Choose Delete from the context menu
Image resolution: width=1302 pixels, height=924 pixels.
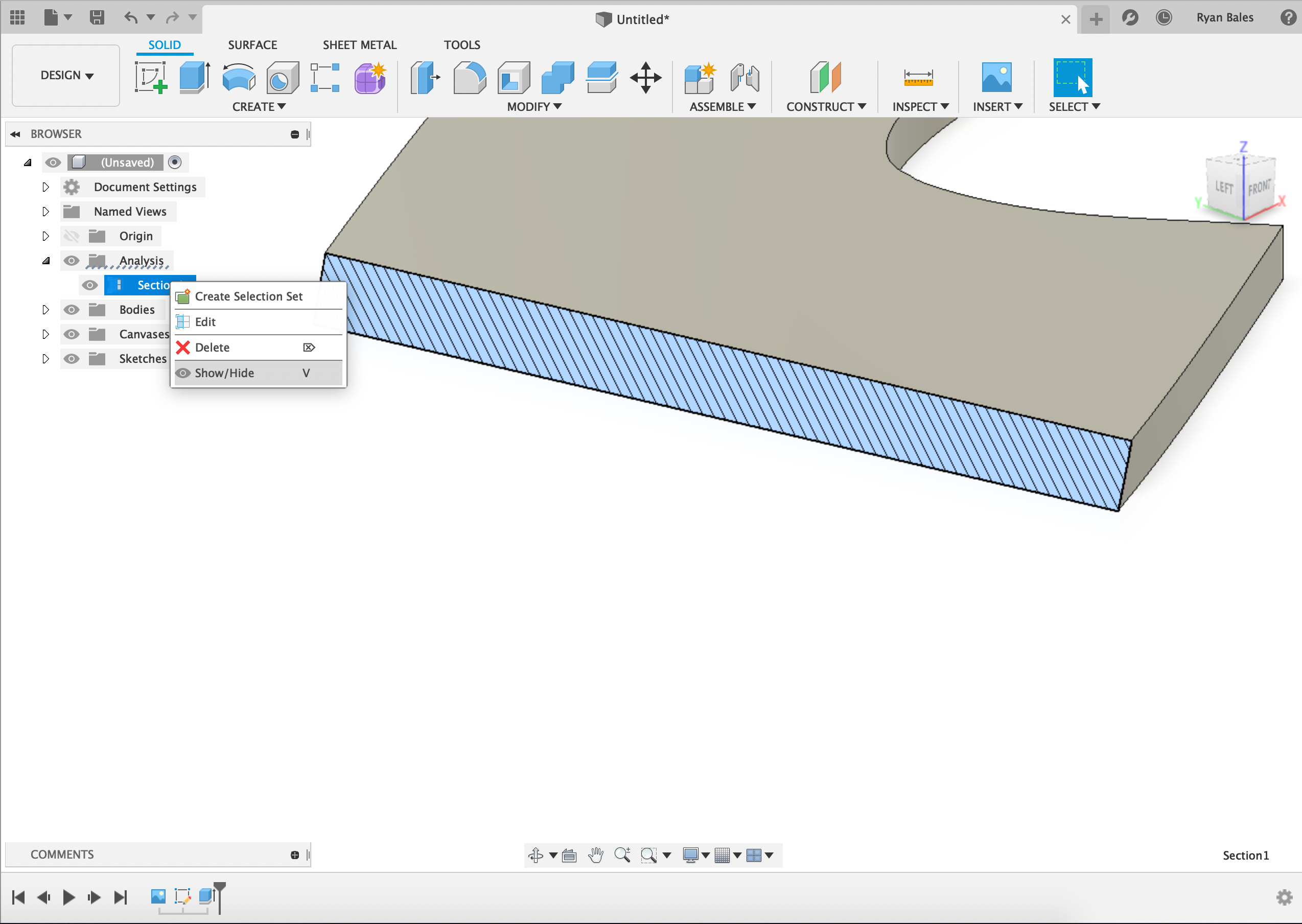(x=258, y=348)
